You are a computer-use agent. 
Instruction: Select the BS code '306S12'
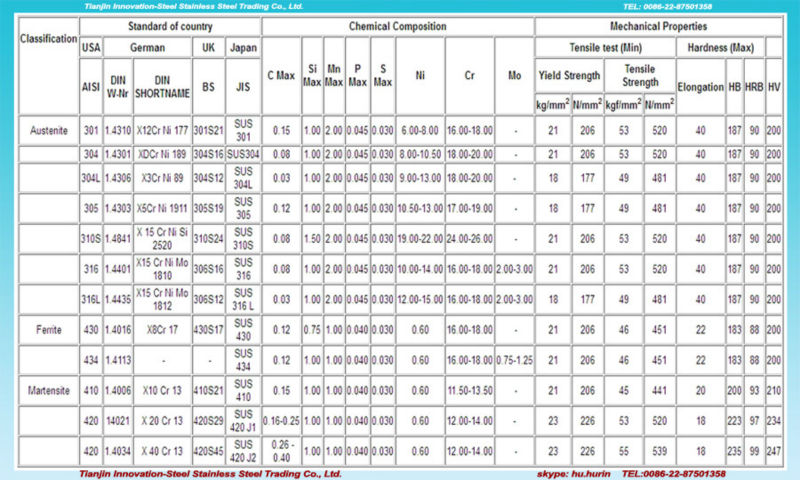tap(208, 299)
